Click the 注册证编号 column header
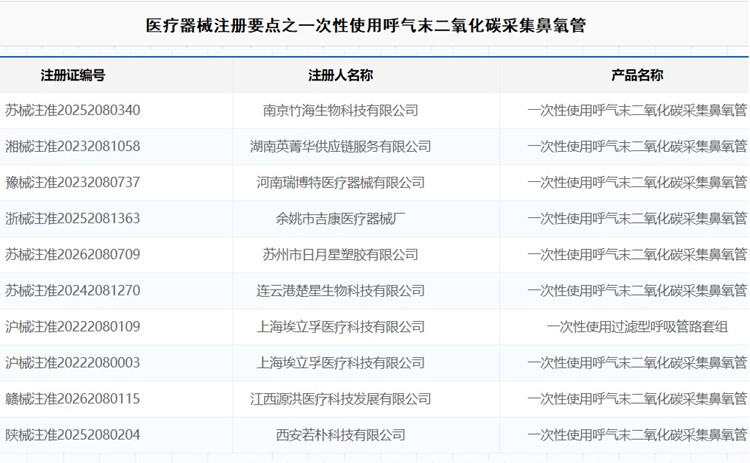Viewport: 750px width, 463px height. (73, 75)
